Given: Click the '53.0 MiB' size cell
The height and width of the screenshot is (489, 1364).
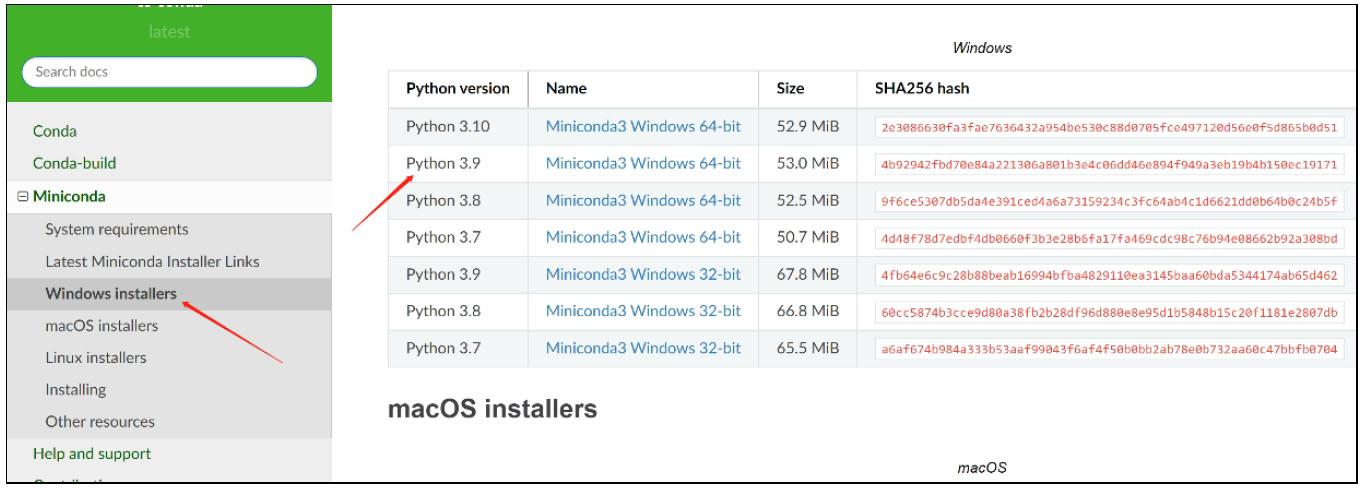Looking at the screenshot, I should [x=807, y=164].
